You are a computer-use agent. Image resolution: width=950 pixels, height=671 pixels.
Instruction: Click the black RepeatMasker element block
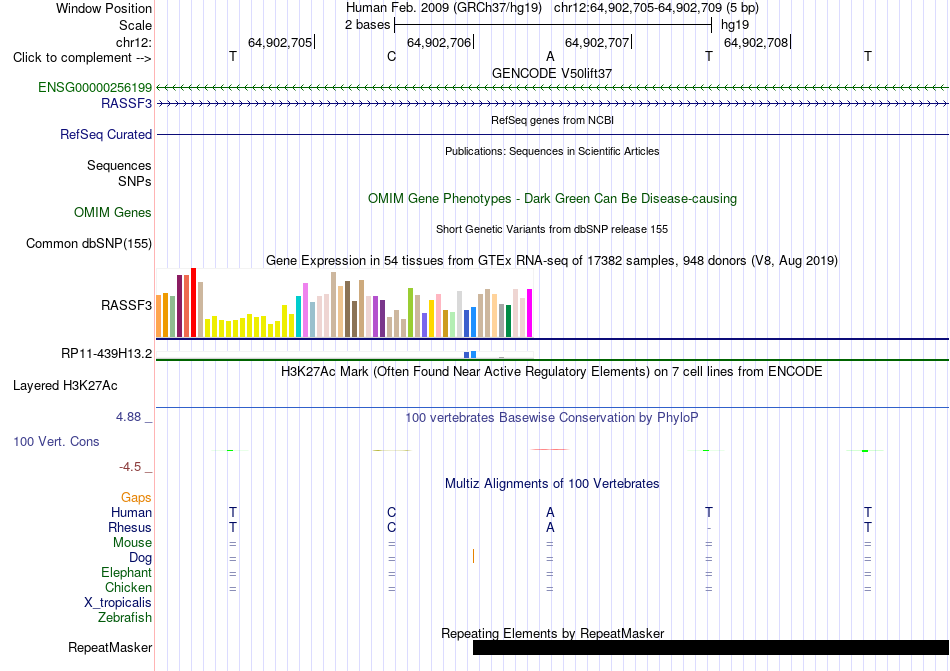[x=711, y=647]
